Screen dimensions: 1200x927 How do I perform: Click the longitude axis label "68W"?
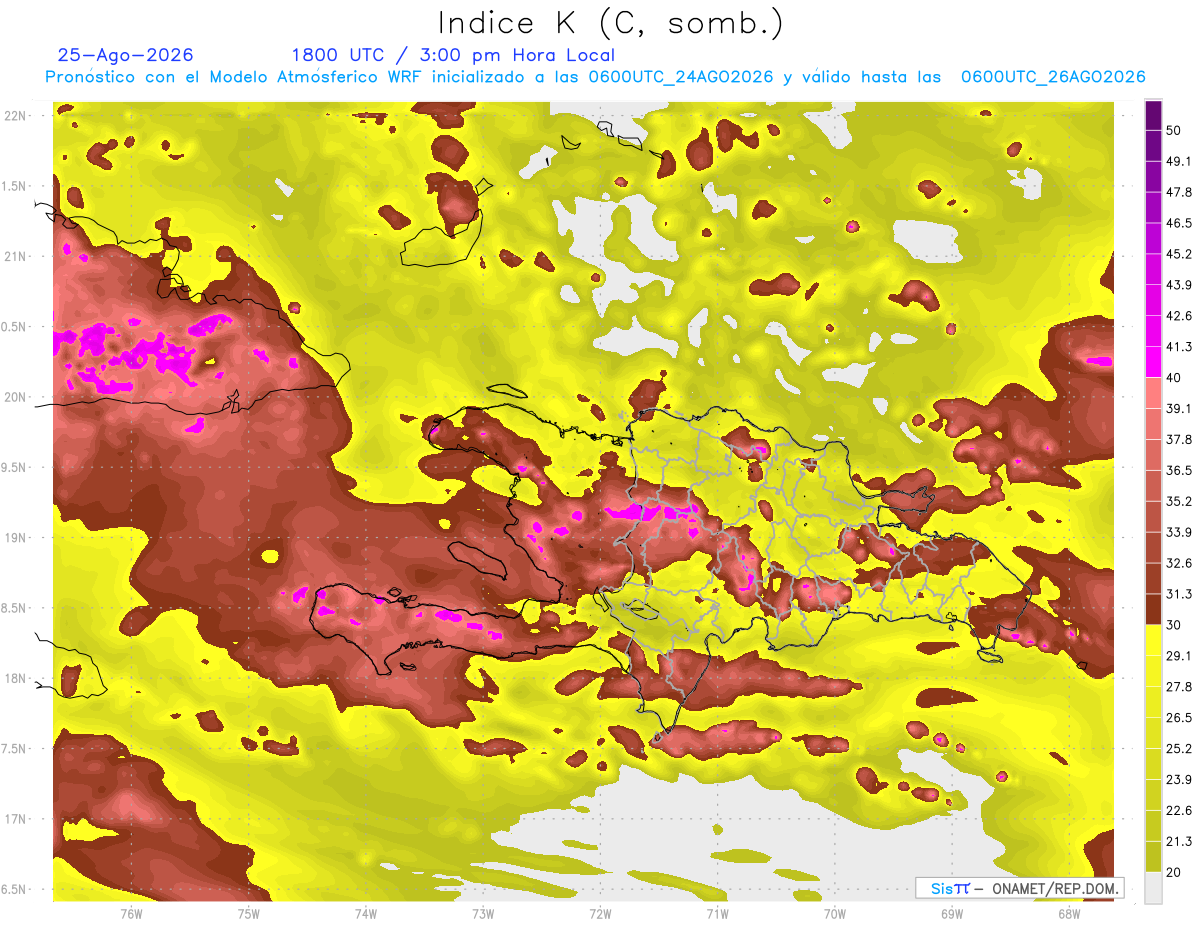pos(1069,914)
